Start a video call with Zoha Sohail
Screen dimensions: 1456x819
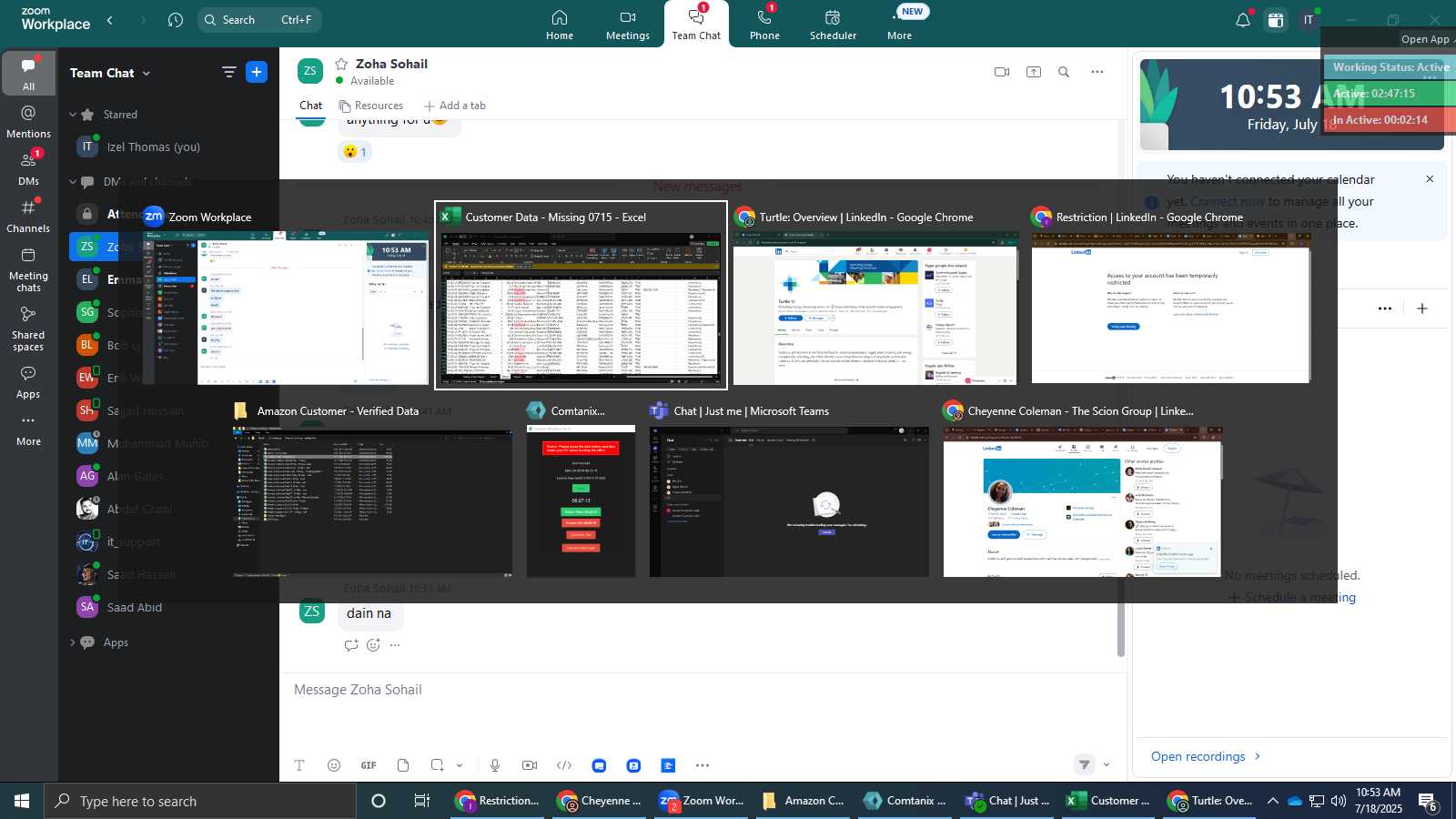[1002, 72]
